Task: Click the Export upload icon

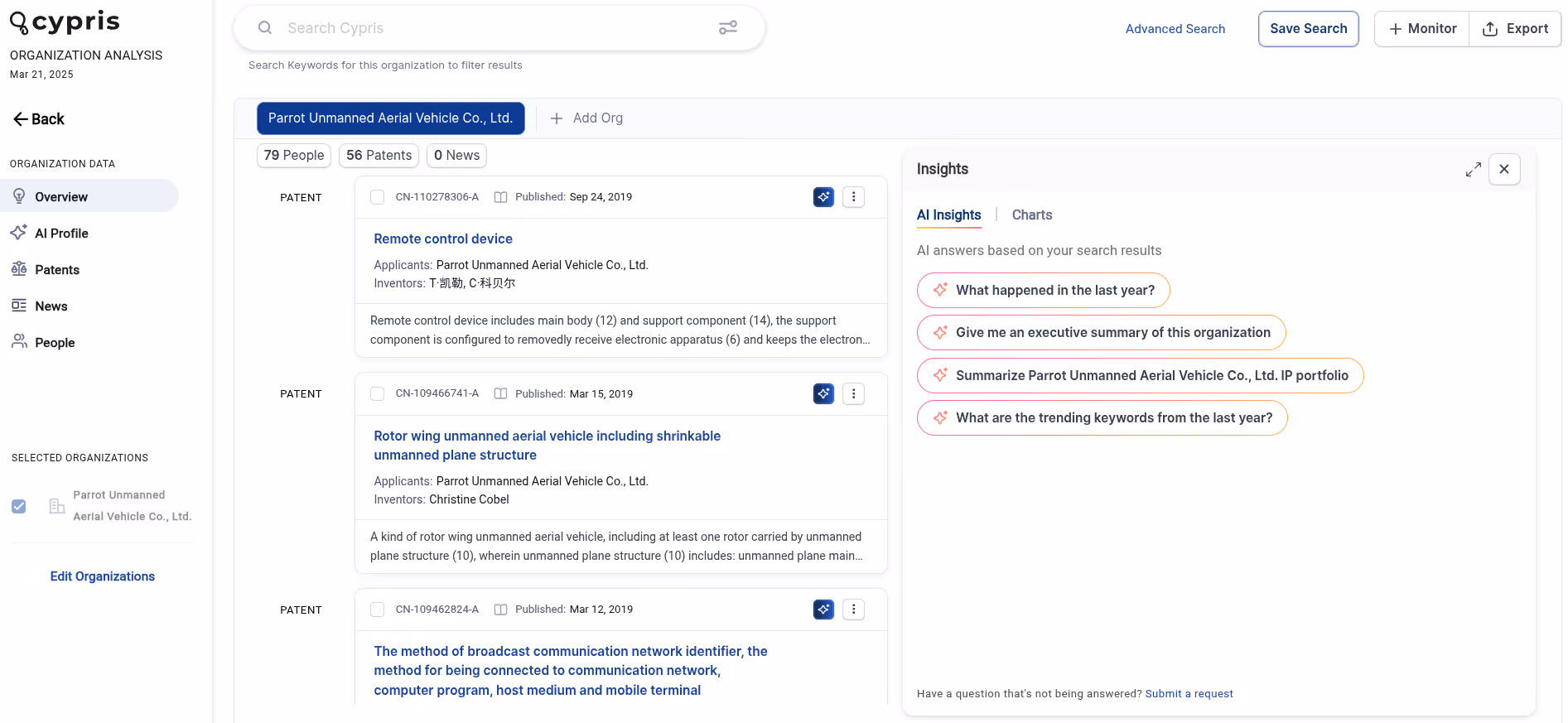Action: point(1489,29)
